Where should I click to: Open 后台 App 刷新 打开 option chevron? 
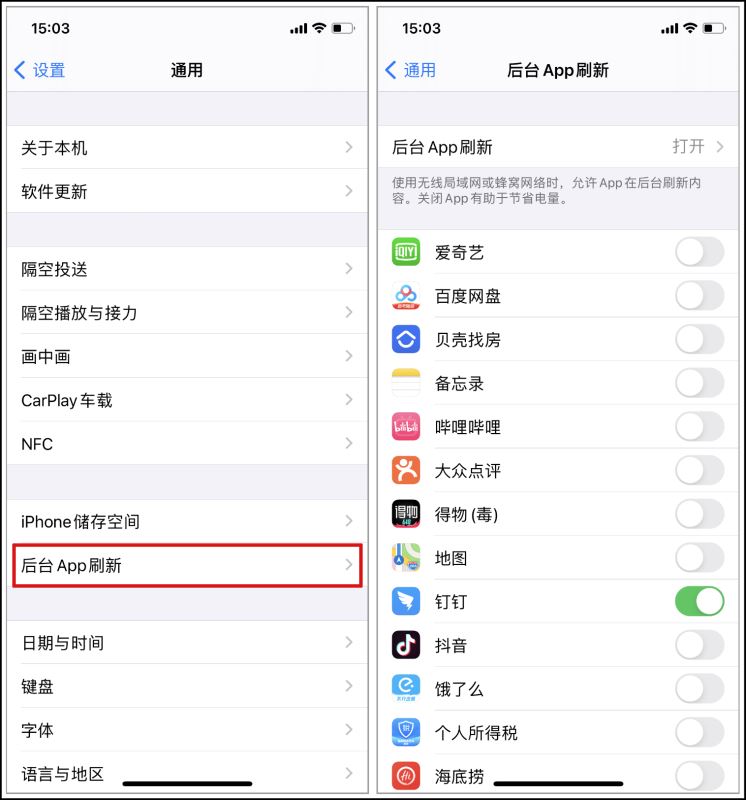click(x=720, y=147)
